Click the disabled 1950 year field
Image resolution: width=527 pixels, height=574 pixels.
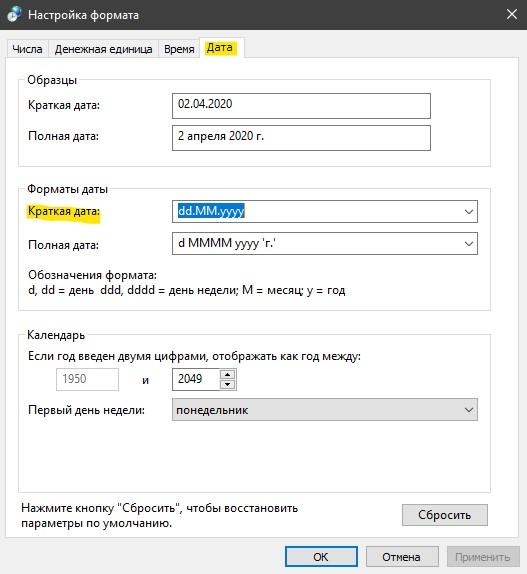pyautogui.click(x=87, y=379)
